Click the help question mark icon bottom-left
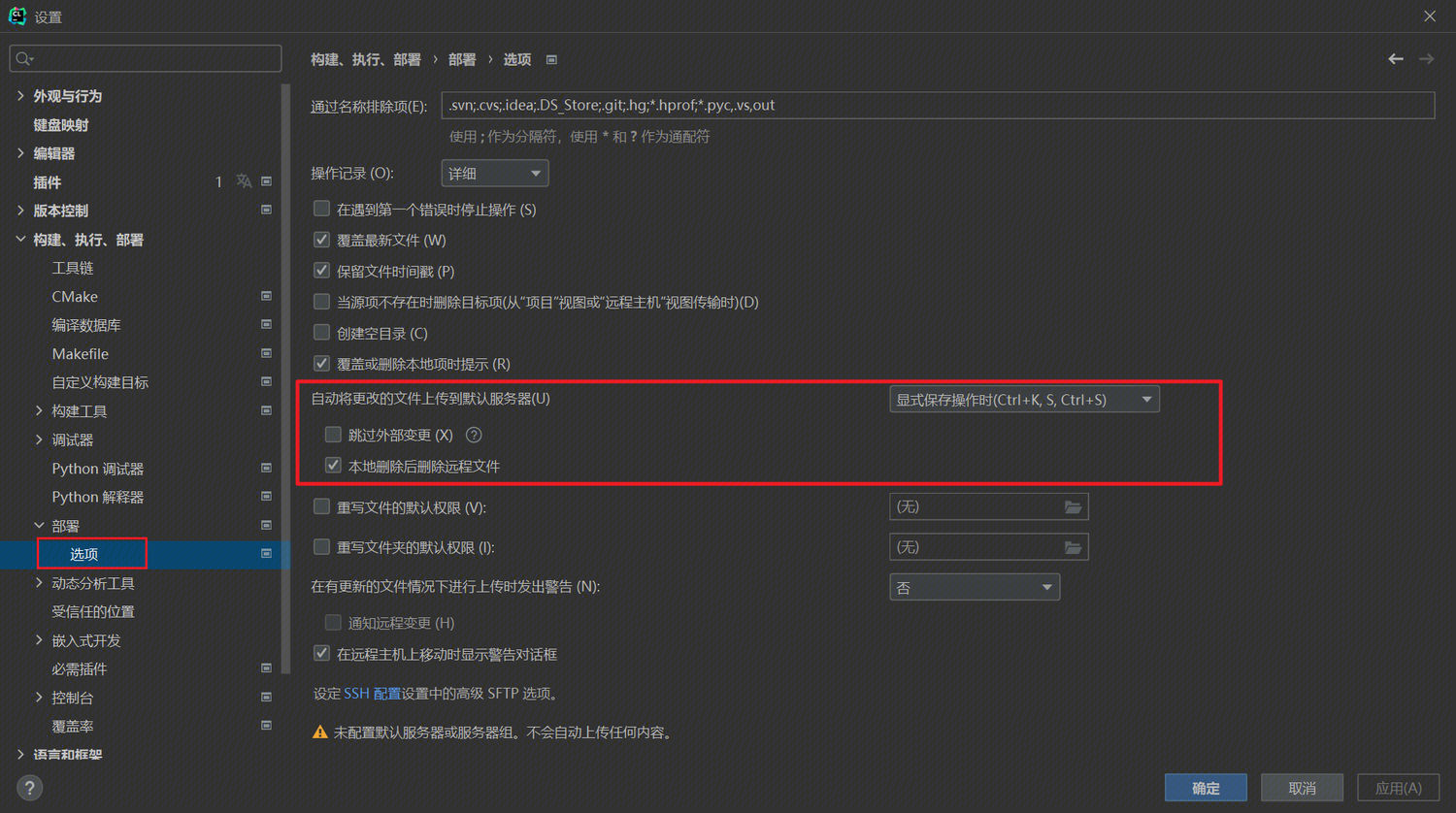The height and width of the screenshot is (813, 1456). [x=29, y=787]
